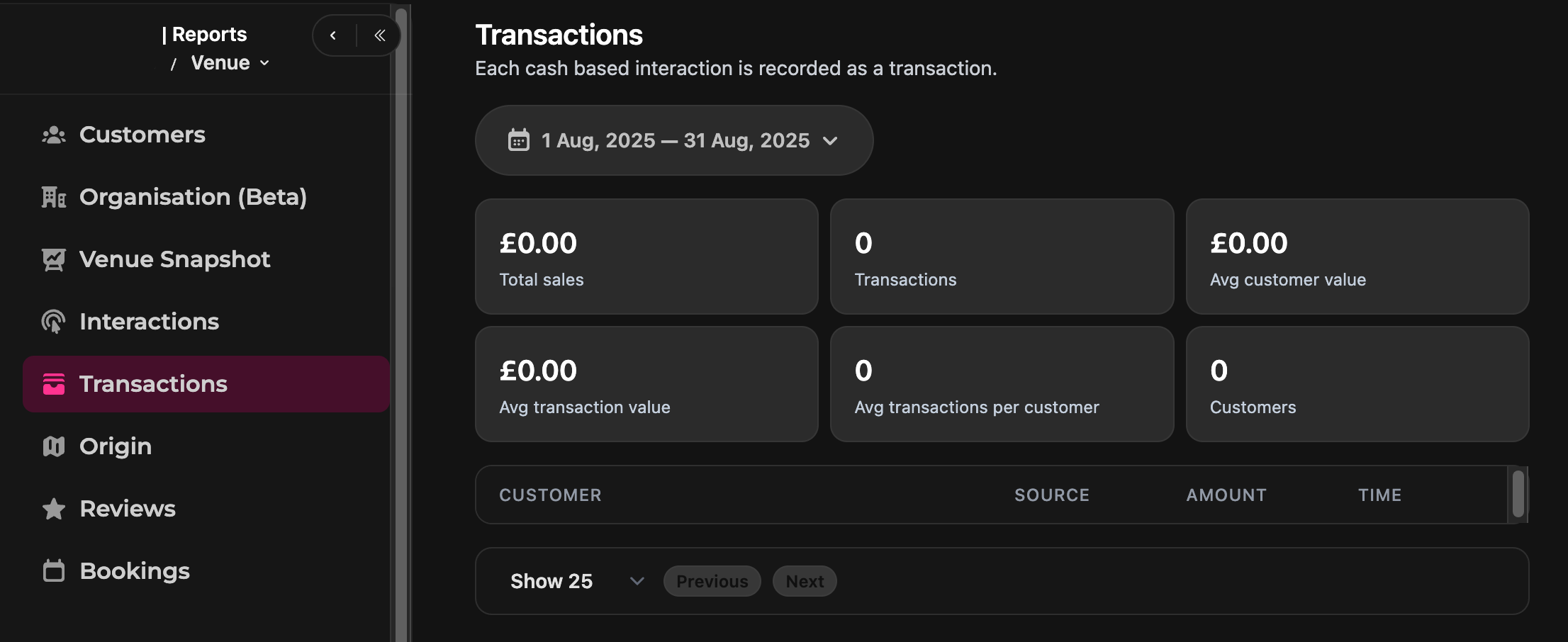Go back using the single left chevron
The width and height of the screenshot is (1568, 642).
tap(333, 35)
